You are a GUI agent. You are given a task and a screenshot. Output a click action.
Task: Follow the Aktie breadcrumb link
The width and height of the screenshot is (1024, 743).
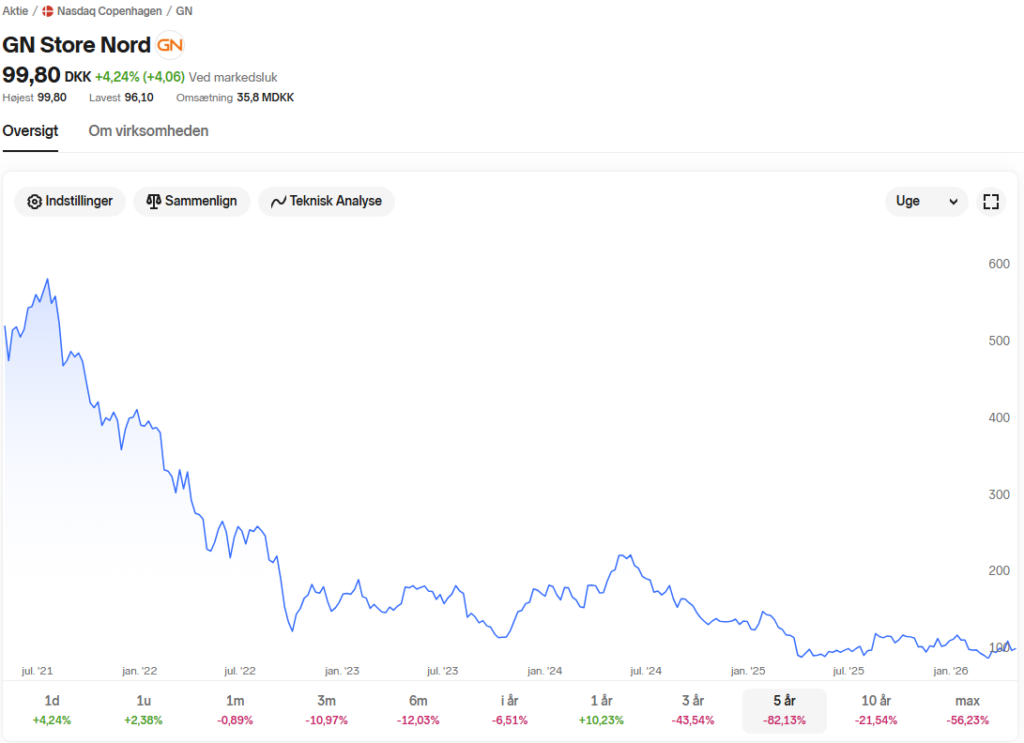15,11
